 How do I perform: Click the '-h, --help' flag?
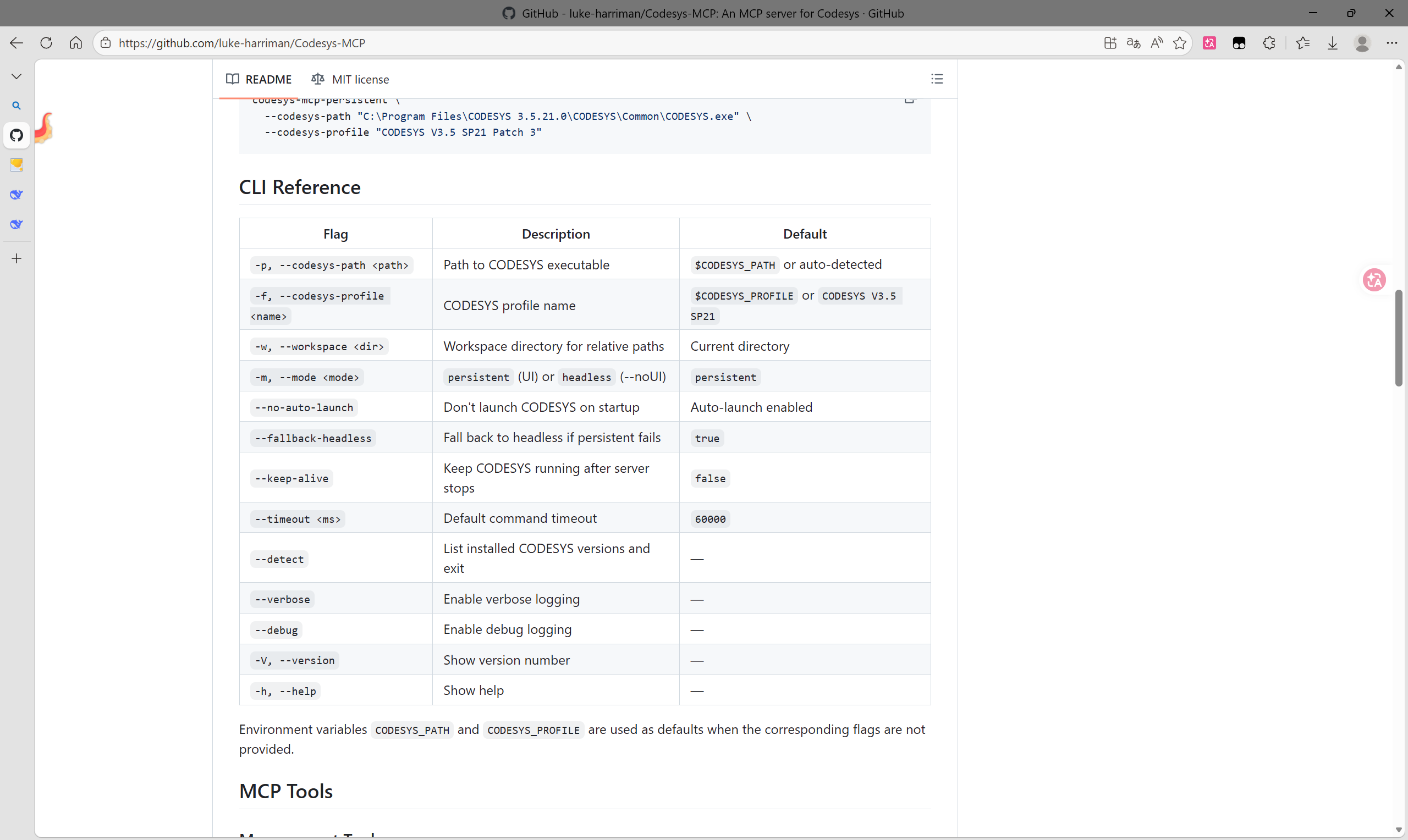pyautogui.click(x=285, y=691)
